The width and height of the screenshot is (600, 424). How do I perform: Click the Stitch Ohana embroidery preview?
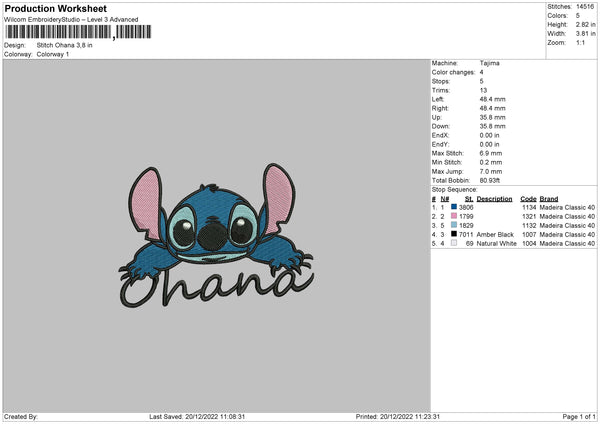[217, 236]
